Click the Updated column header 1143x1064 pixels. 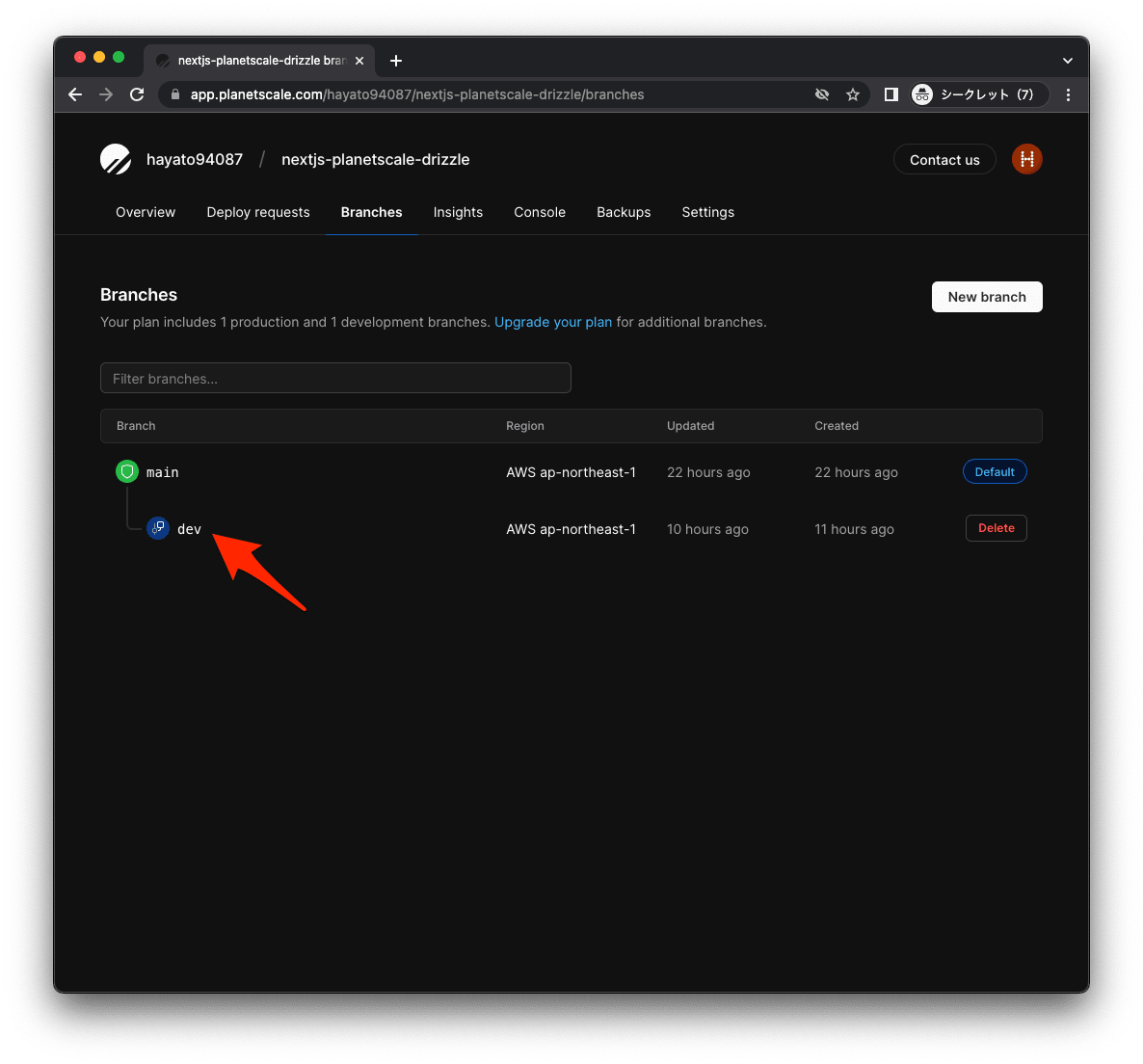click(690, 426)
